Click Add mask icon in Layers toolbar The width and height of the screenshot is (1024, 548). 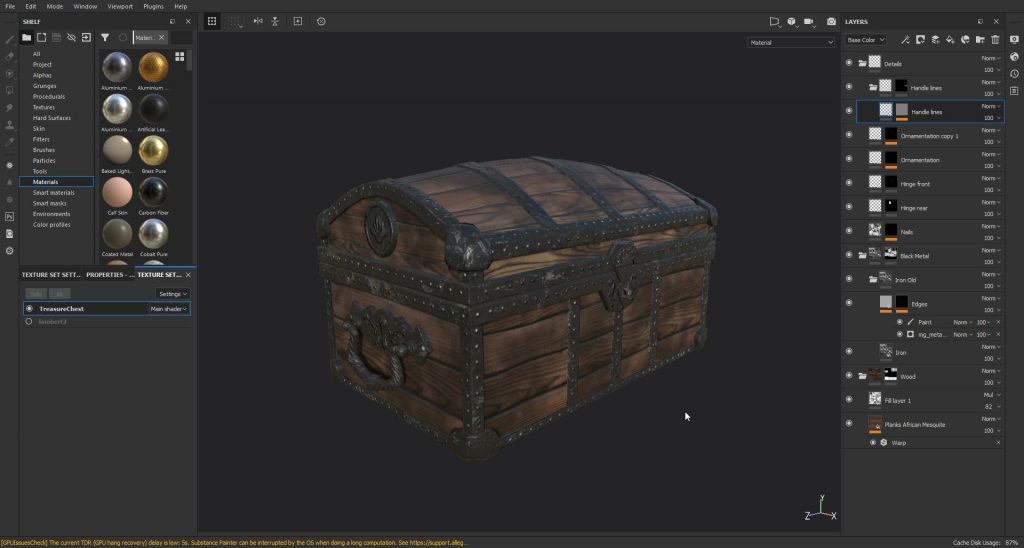(920, 40)
